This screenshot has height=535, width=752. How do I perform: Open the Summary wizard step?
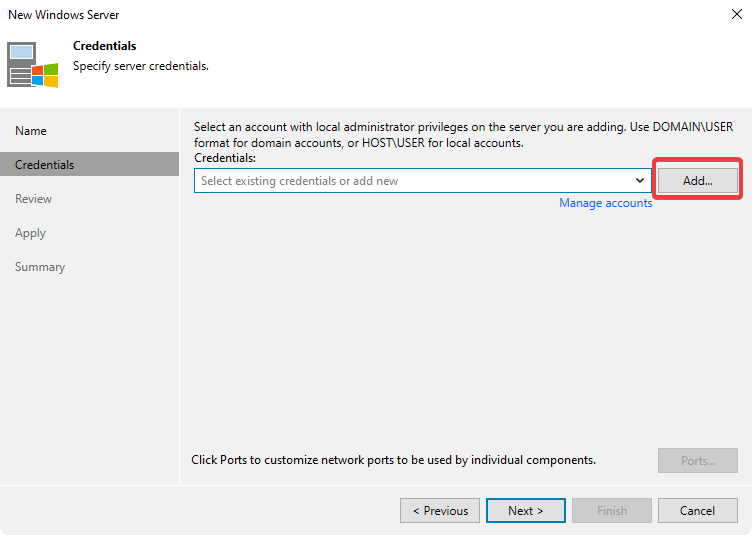pos(40,267)
